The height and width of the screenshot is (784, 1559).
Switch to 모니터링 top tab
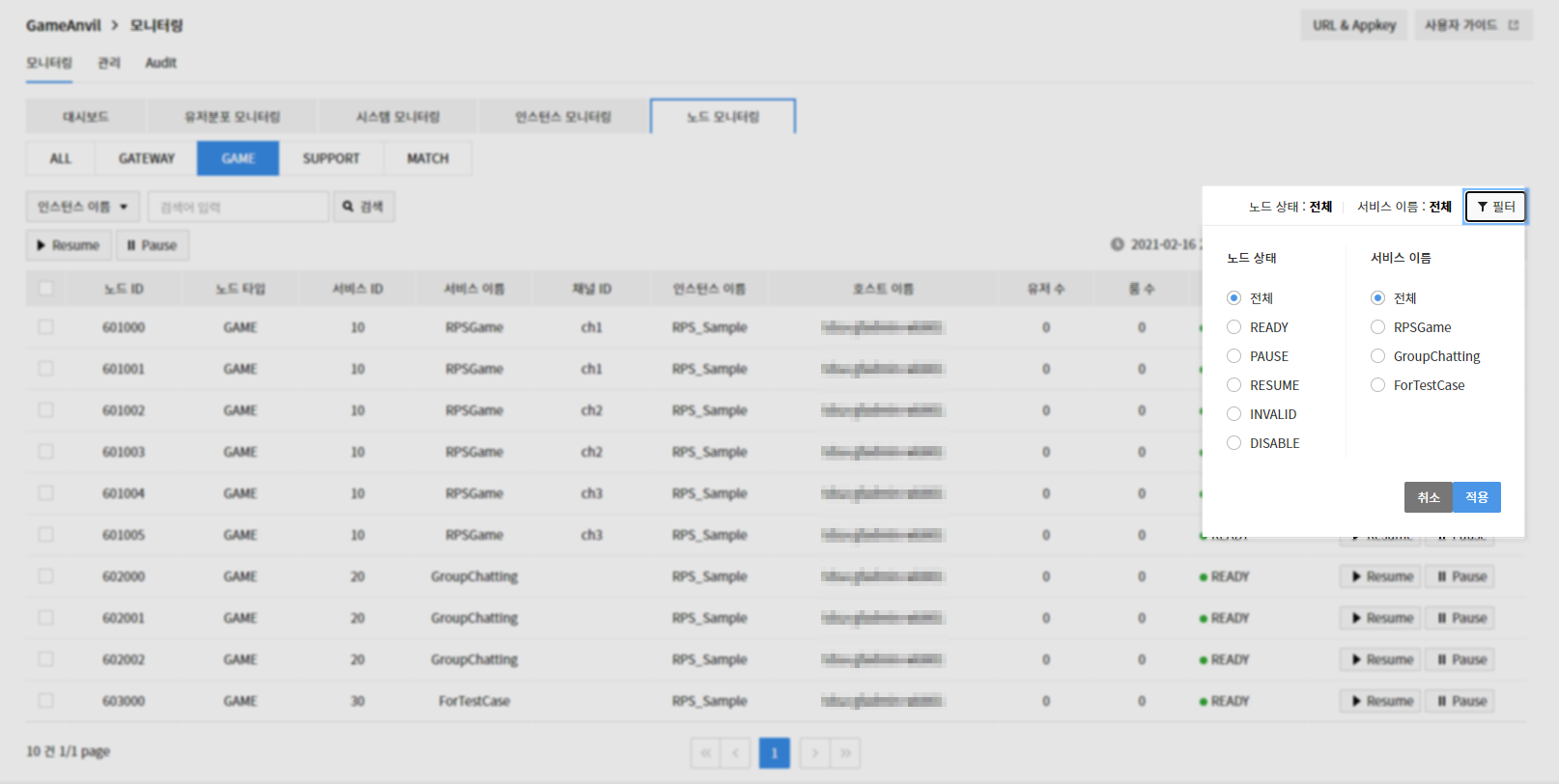coord(49,63)
